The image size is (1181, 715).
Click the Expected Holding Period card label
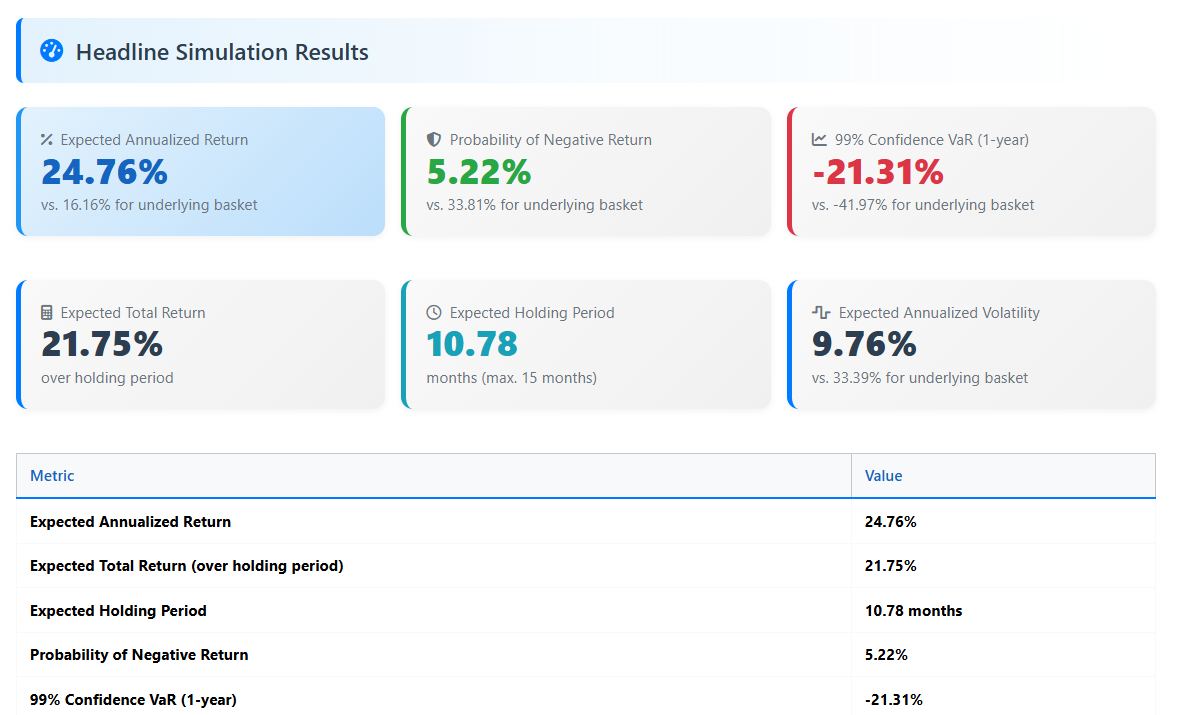(532, 313)
